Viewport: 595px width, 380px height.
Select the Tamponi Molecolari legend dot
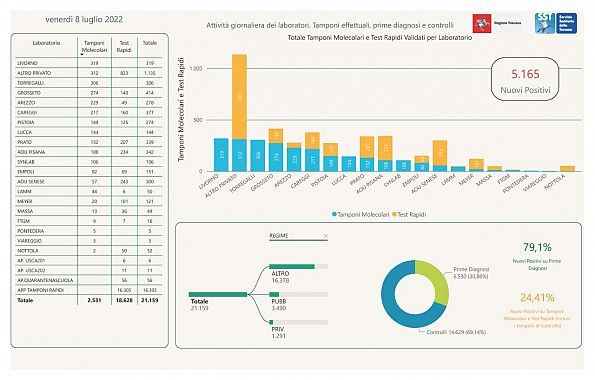[334, 214]
